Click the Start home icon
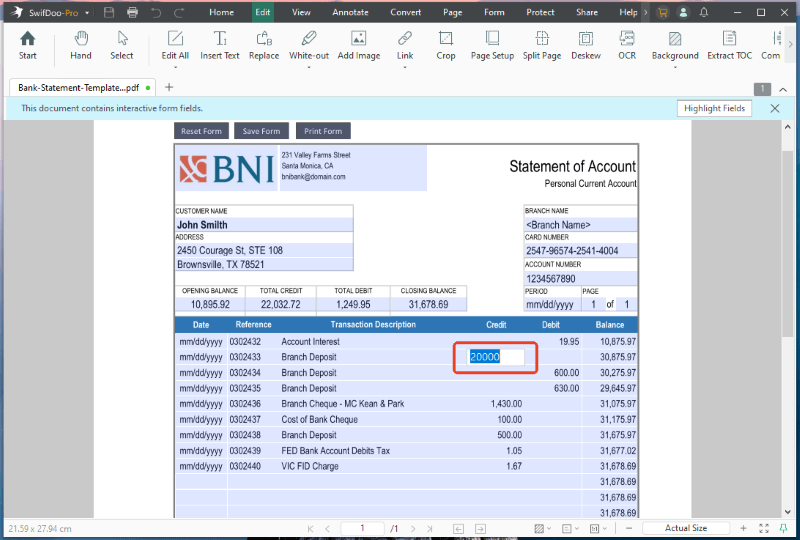Screen dimensions: 800x540 pyautogui.click(x=28, y=45)
